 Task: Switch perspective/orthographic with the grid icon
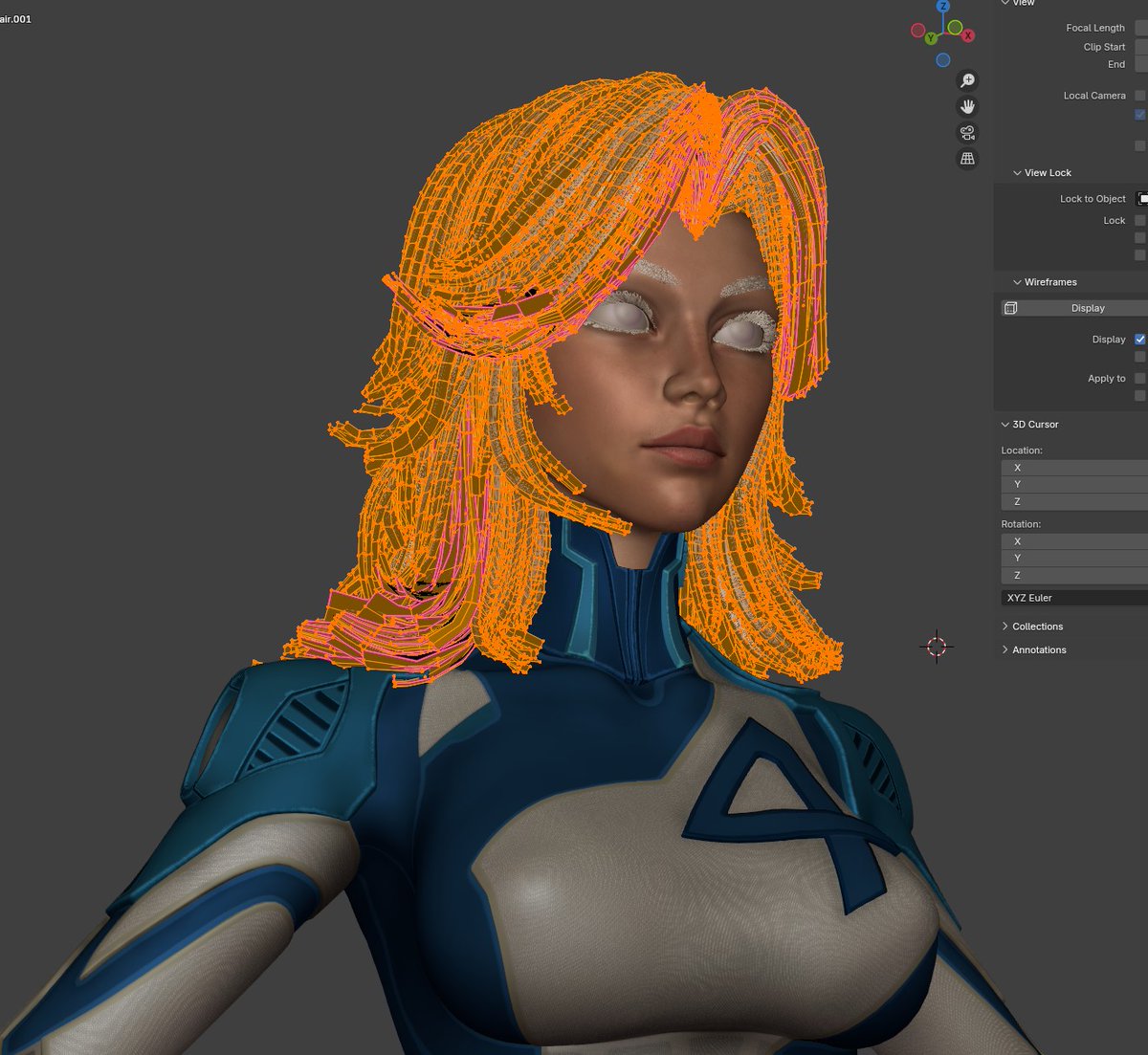click(x=967, y=158)
